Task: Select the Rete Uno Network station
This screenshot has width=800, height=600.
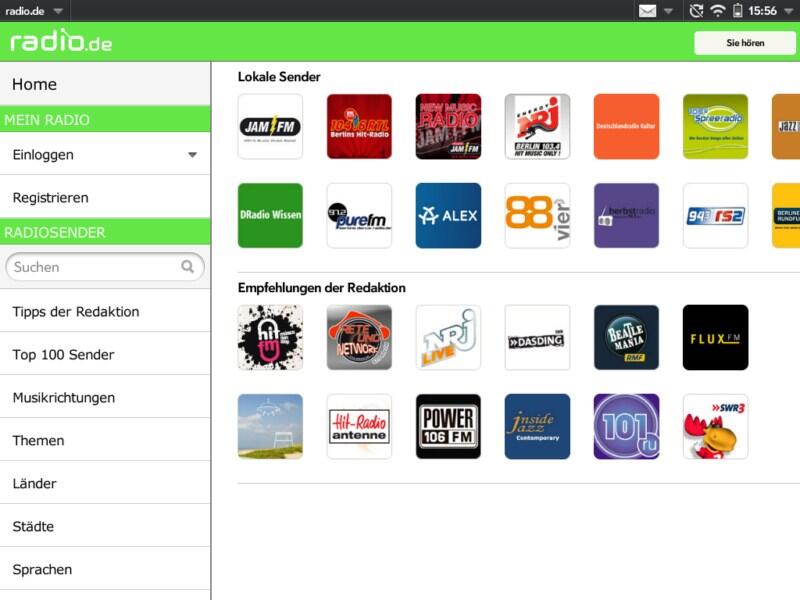Action: pyautogui.click(x=359, y=337)
